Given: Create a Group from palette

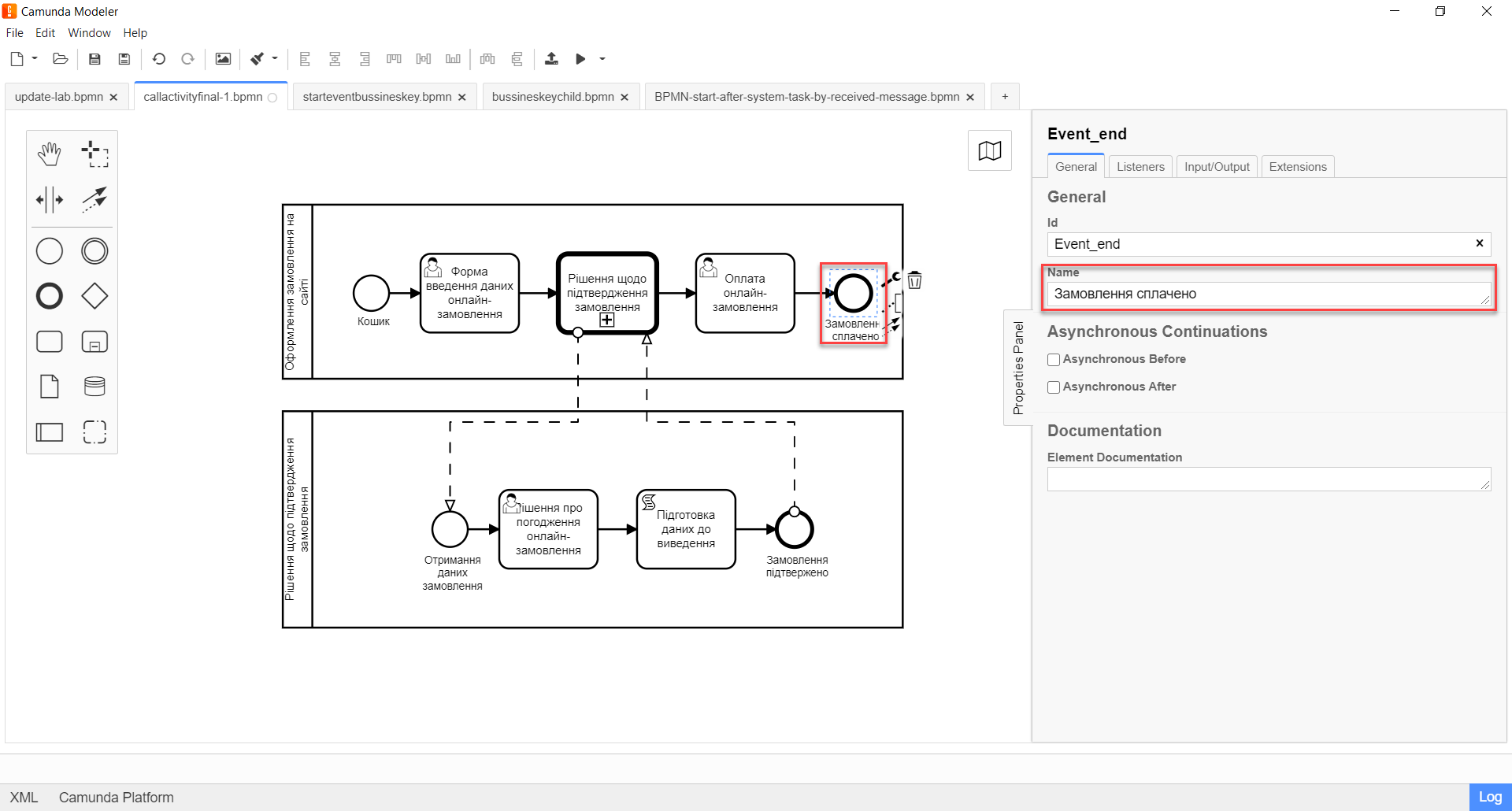Looking at the screenshot, I should [94, 431].
